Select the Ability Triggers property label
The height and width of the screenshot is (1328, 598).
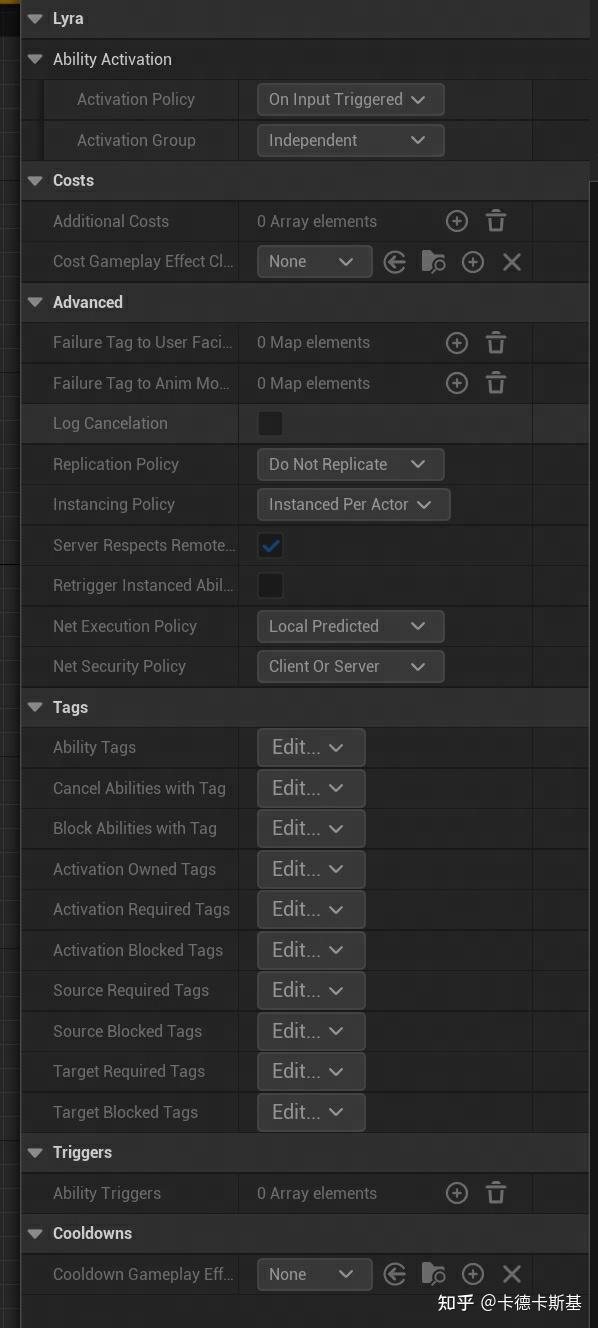pos(107,1193)
